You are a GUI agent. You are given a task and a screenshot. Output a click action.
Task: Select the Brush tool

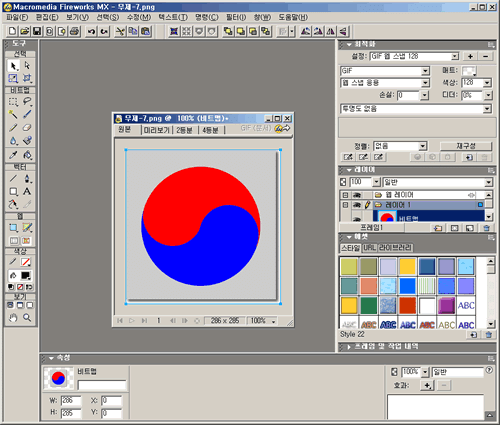(27, 115)
